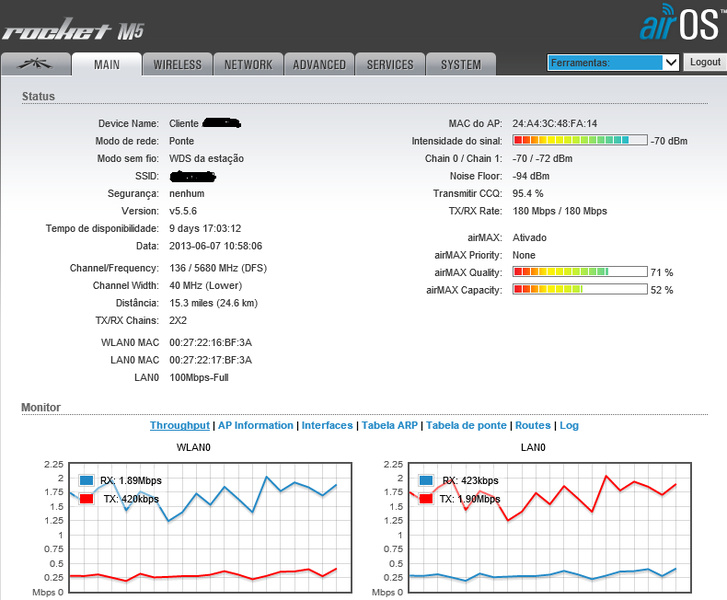This screenshot has height=600, width=727.
Task: Select the 100Mbps-Full LAN0 value
Action: pos(199,377)
